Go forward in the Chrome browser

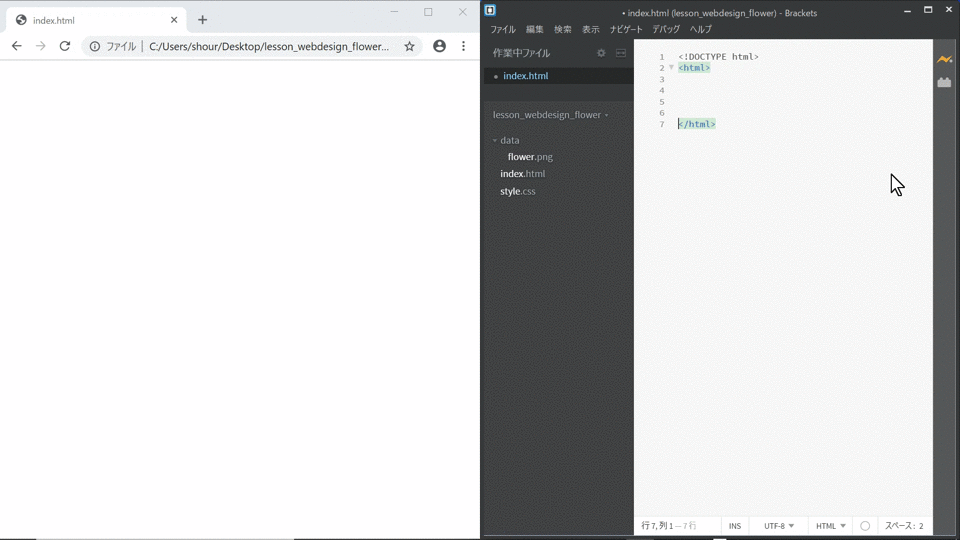point(40,46)
